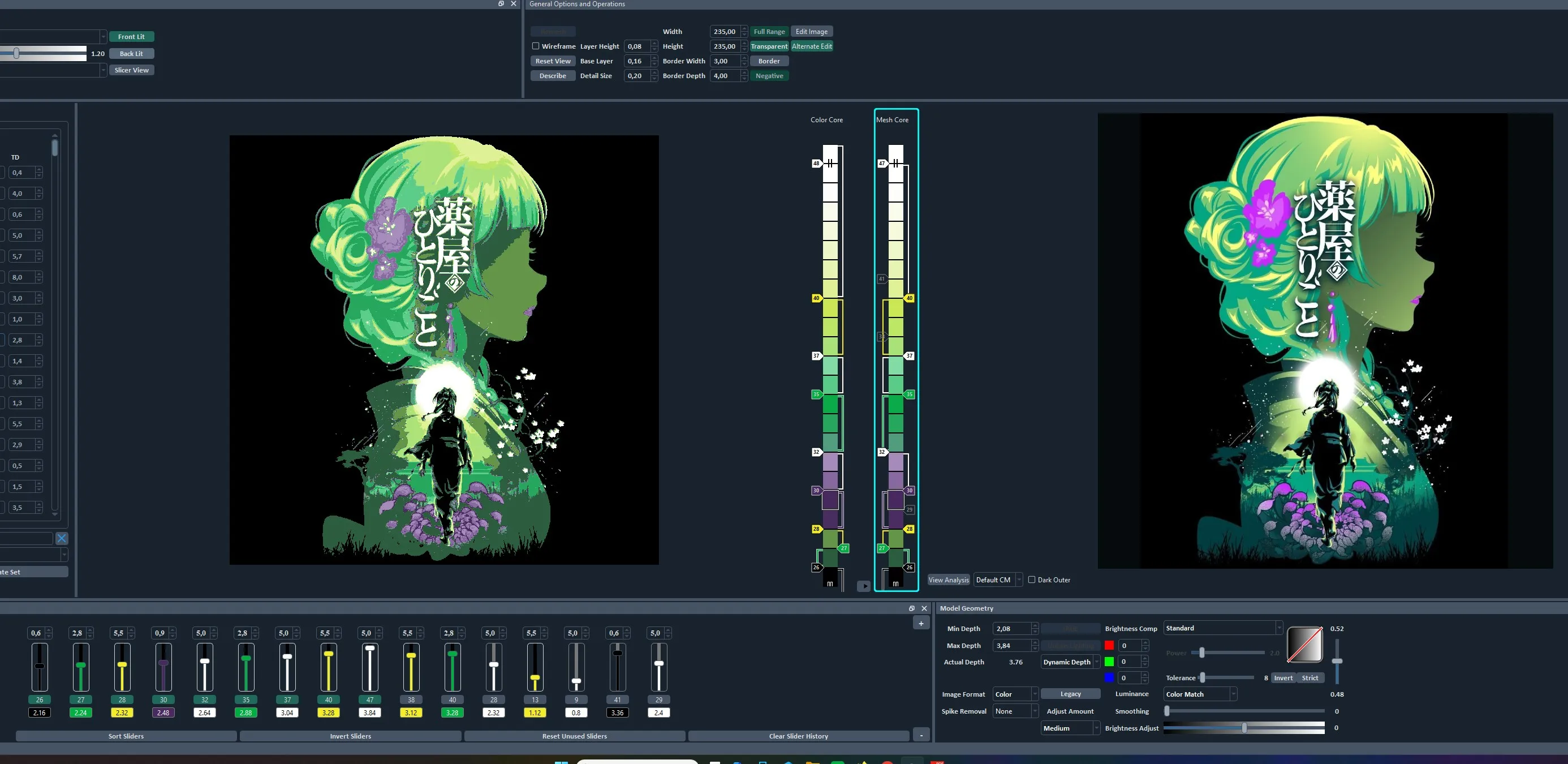Screen dimensions: 1568x764
Task: Click the remove slider minus button
Action: (921, 735)
